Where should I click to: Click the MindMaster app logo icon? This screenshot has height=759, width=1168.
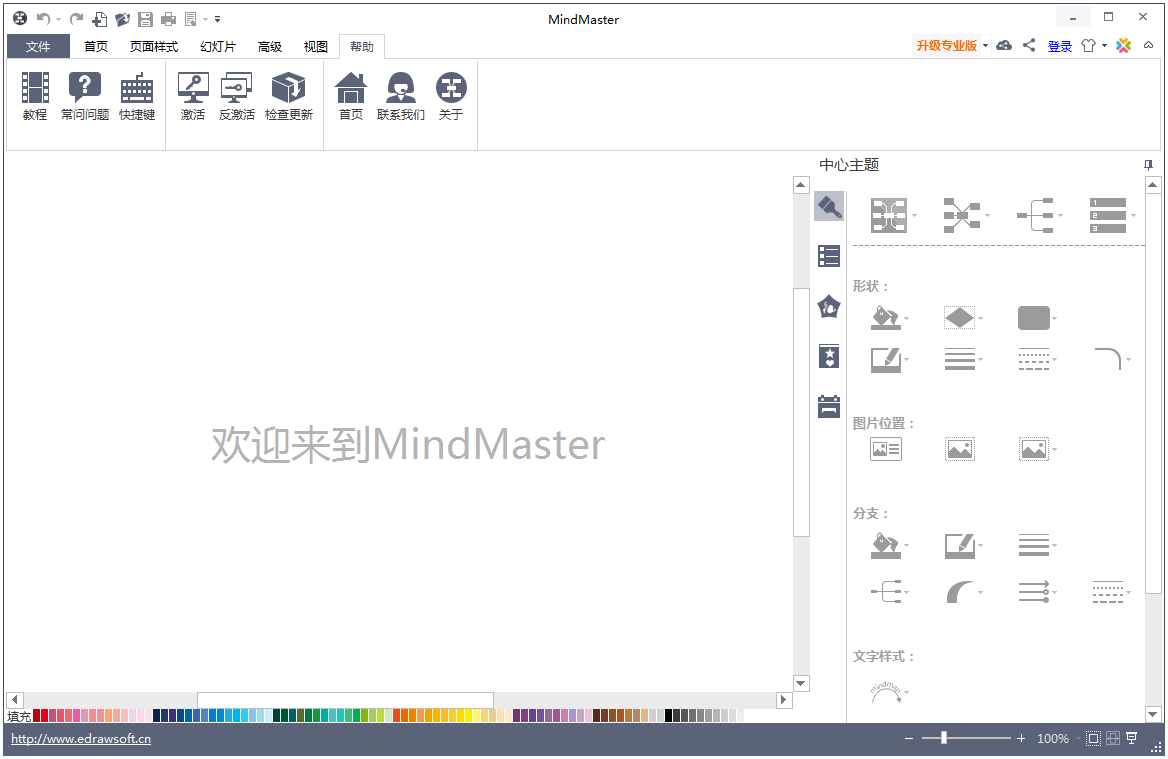pyautogui.click(x=20, y=19)
